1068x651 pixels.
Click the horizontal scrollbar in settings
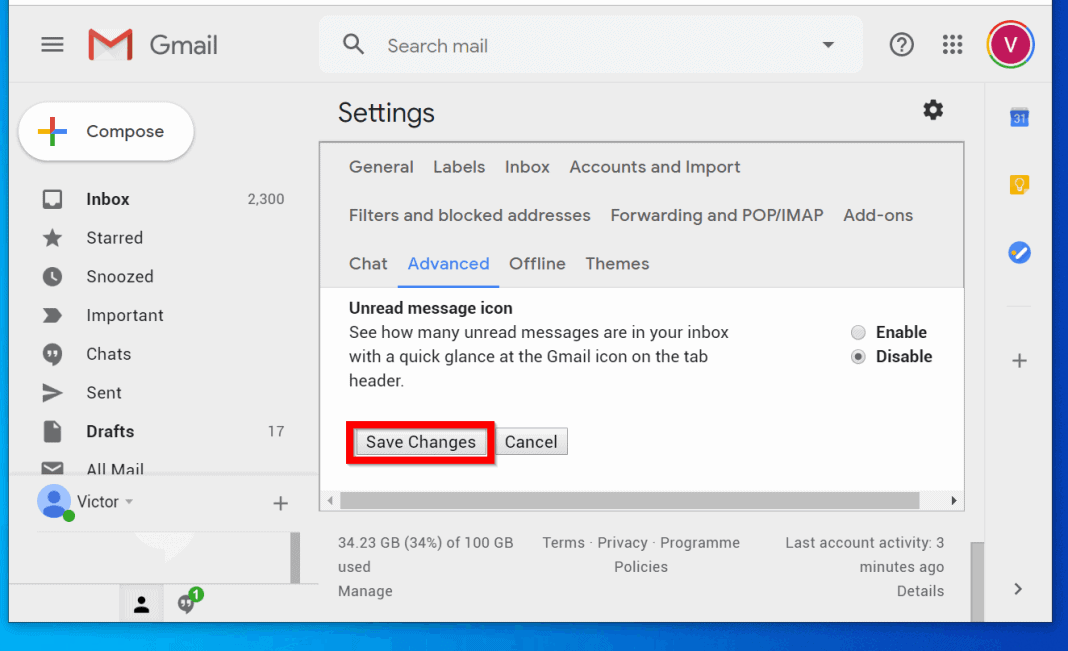tap(628, 500)
